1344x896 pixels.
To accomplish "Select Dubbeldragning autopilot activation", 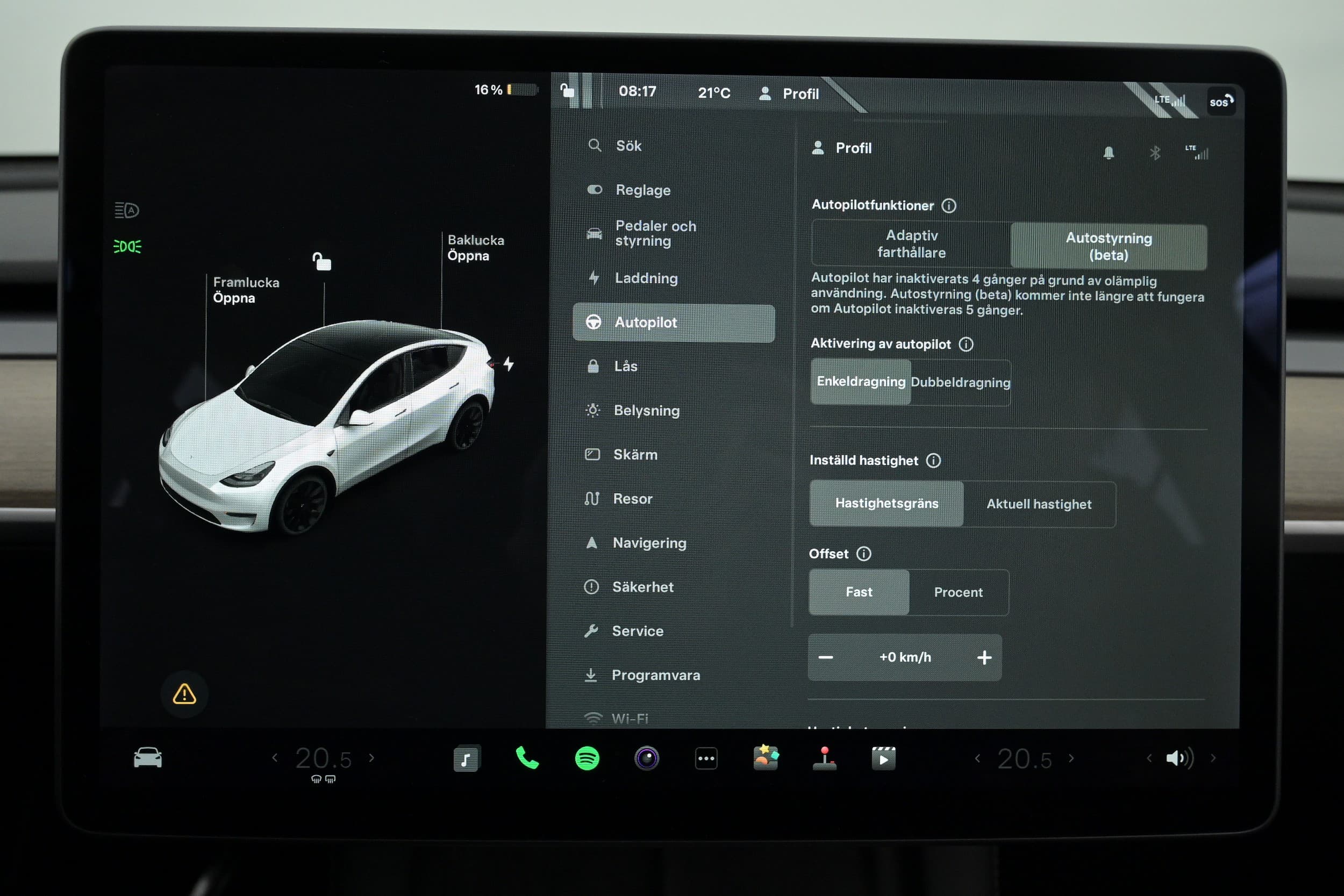I will (x=960, y=382).
